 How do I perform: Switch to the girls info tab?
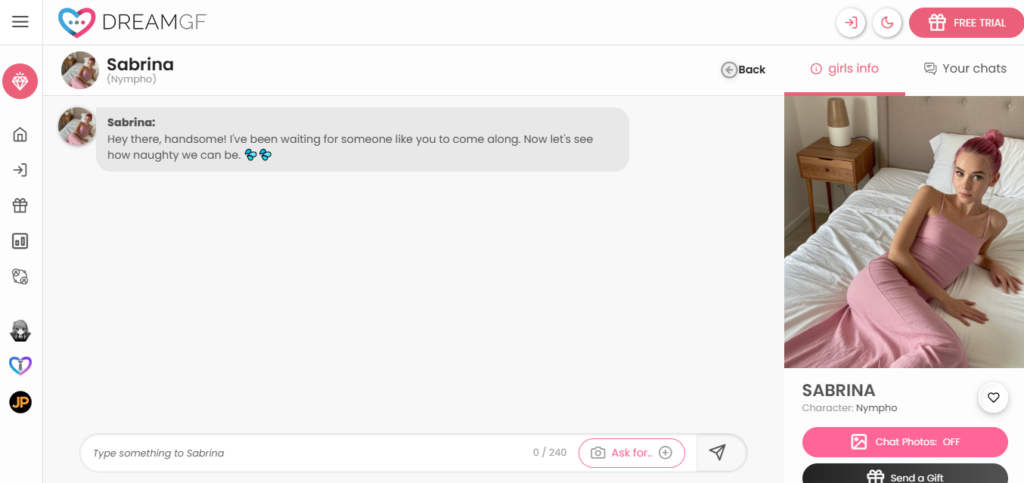click(x=844, y=69)
